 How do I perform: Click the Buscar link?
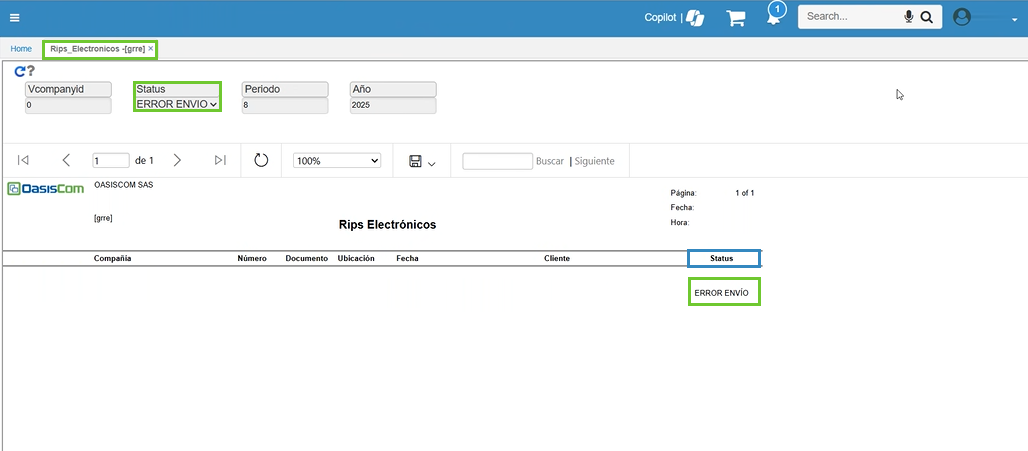(549, 161)
